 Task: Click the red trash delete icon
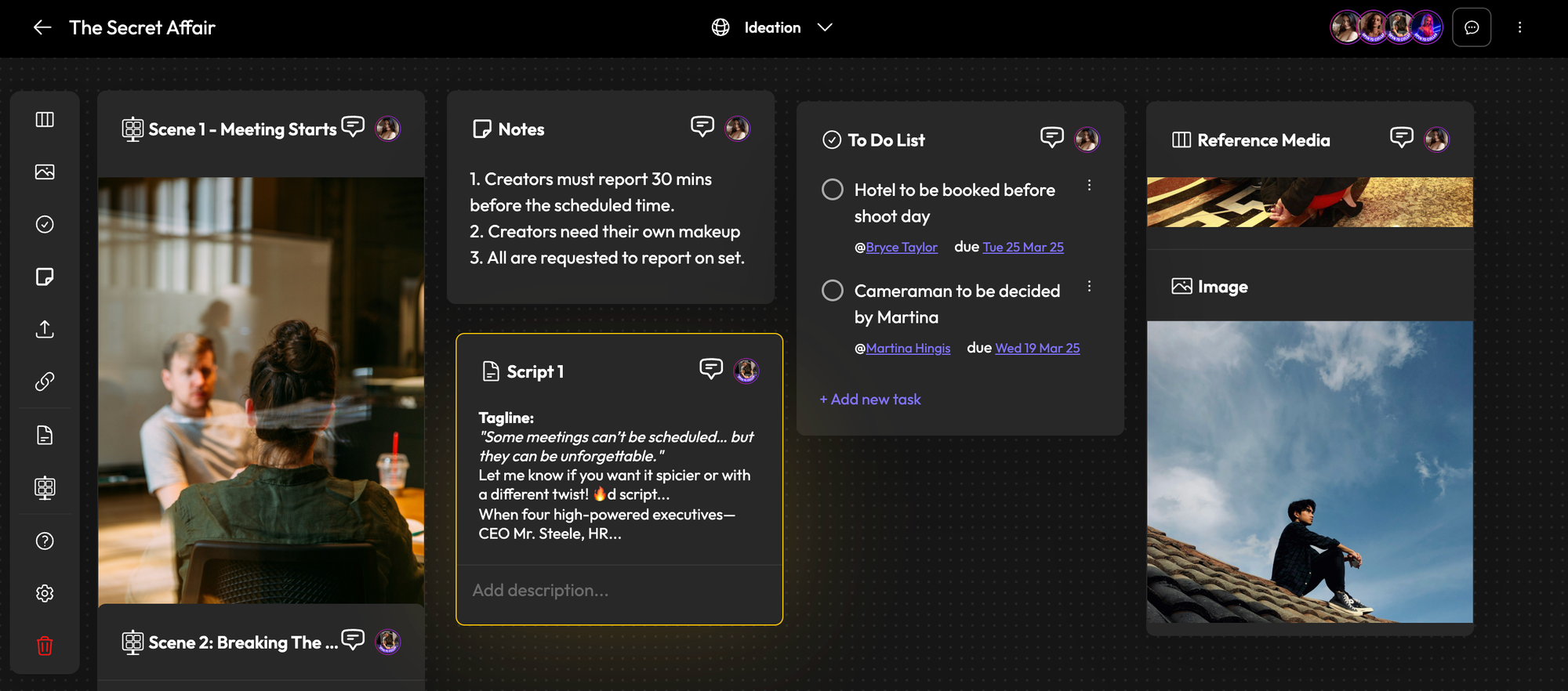pos(45,646)
